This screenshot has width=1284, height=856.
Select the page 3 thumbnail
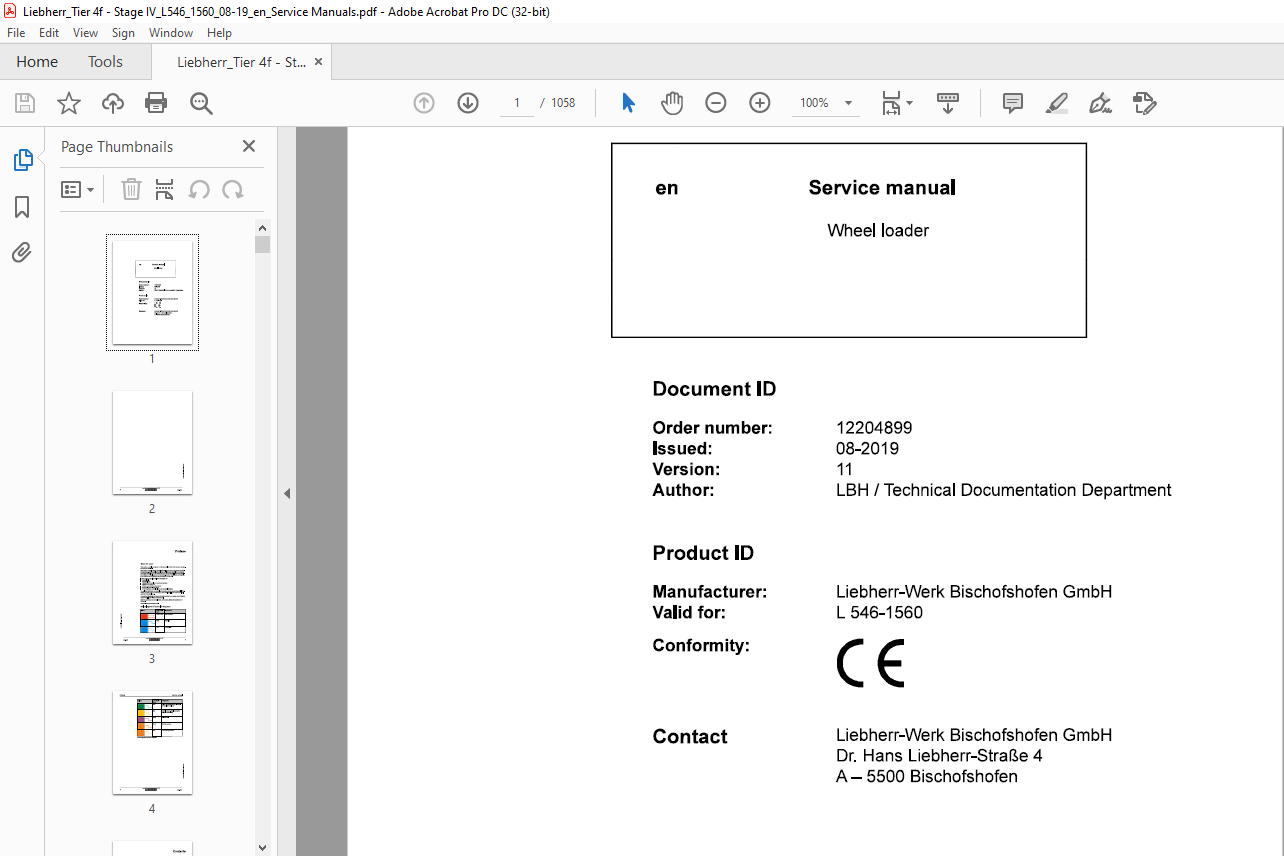[x=152, y=593]
